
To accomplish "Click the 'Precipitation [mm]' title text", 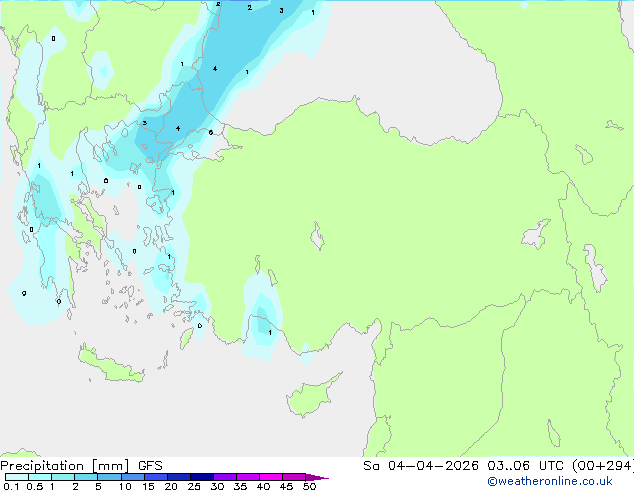I will (65, 466).
